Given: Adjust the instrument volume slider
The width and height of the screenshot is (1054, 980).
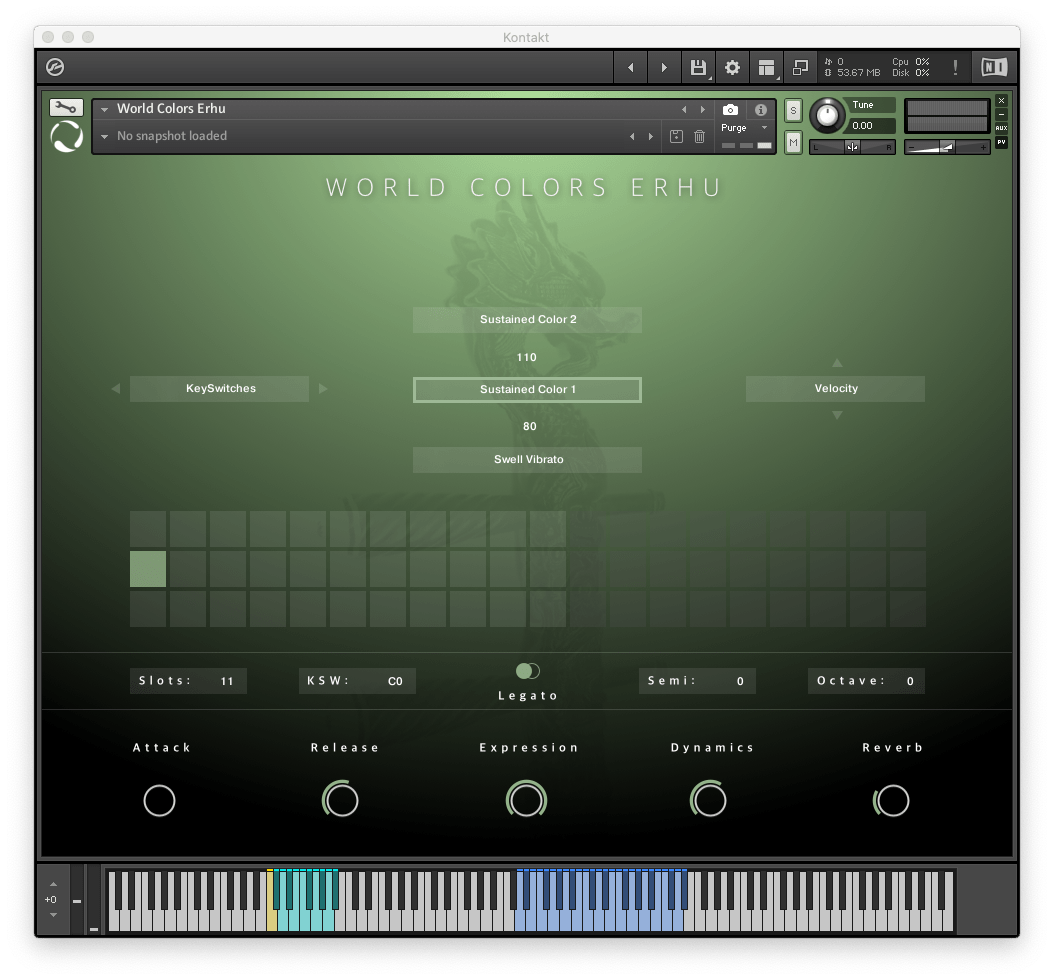Looking at the screenshot, I should pyautogui.click(x=947, y=147).
